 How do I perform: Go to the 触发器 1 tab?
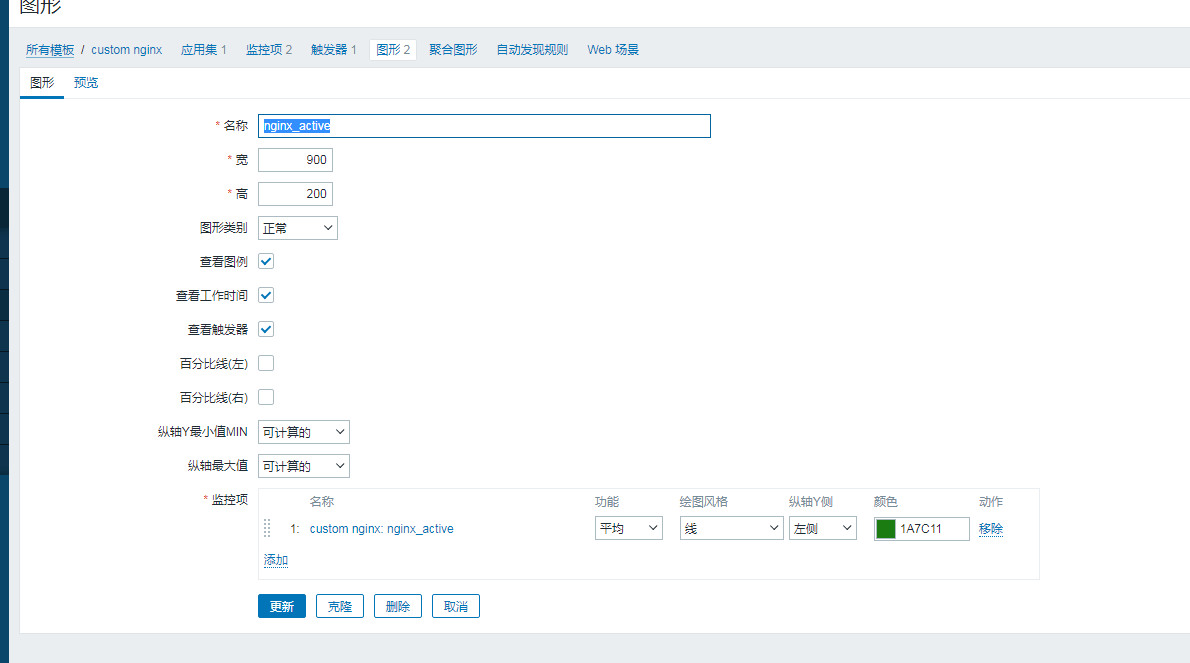334,49
